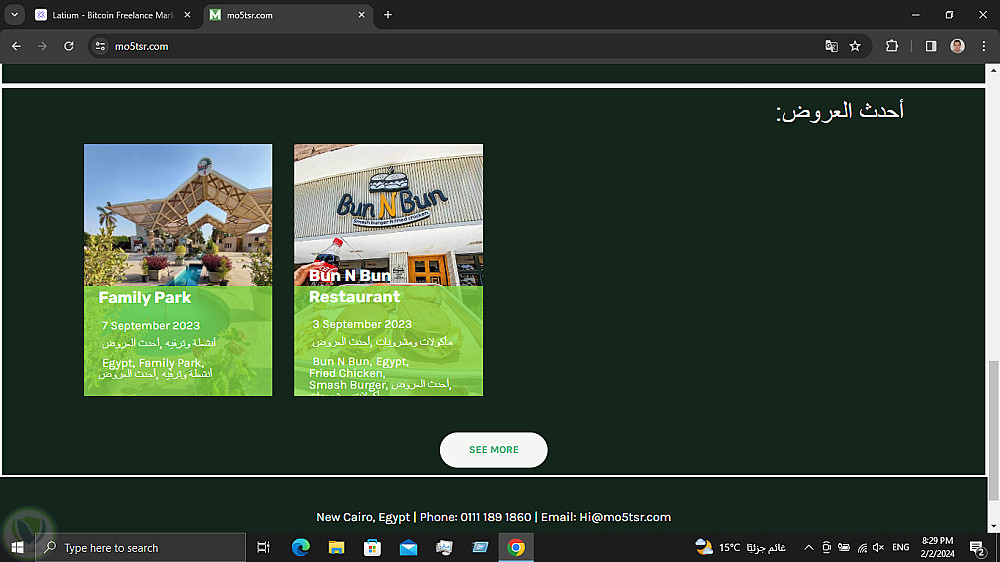Click the Fried Chicken tag
The width and height of the screenshot is (1000, 562).
click(x=347, y=373)
